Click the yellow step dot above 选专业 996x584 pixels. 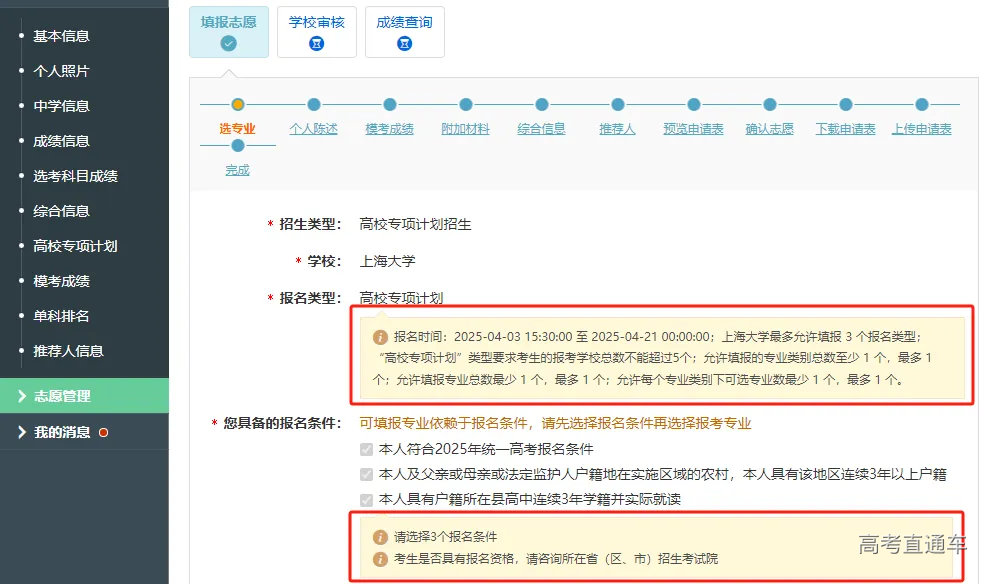click(x=237, y=103)
